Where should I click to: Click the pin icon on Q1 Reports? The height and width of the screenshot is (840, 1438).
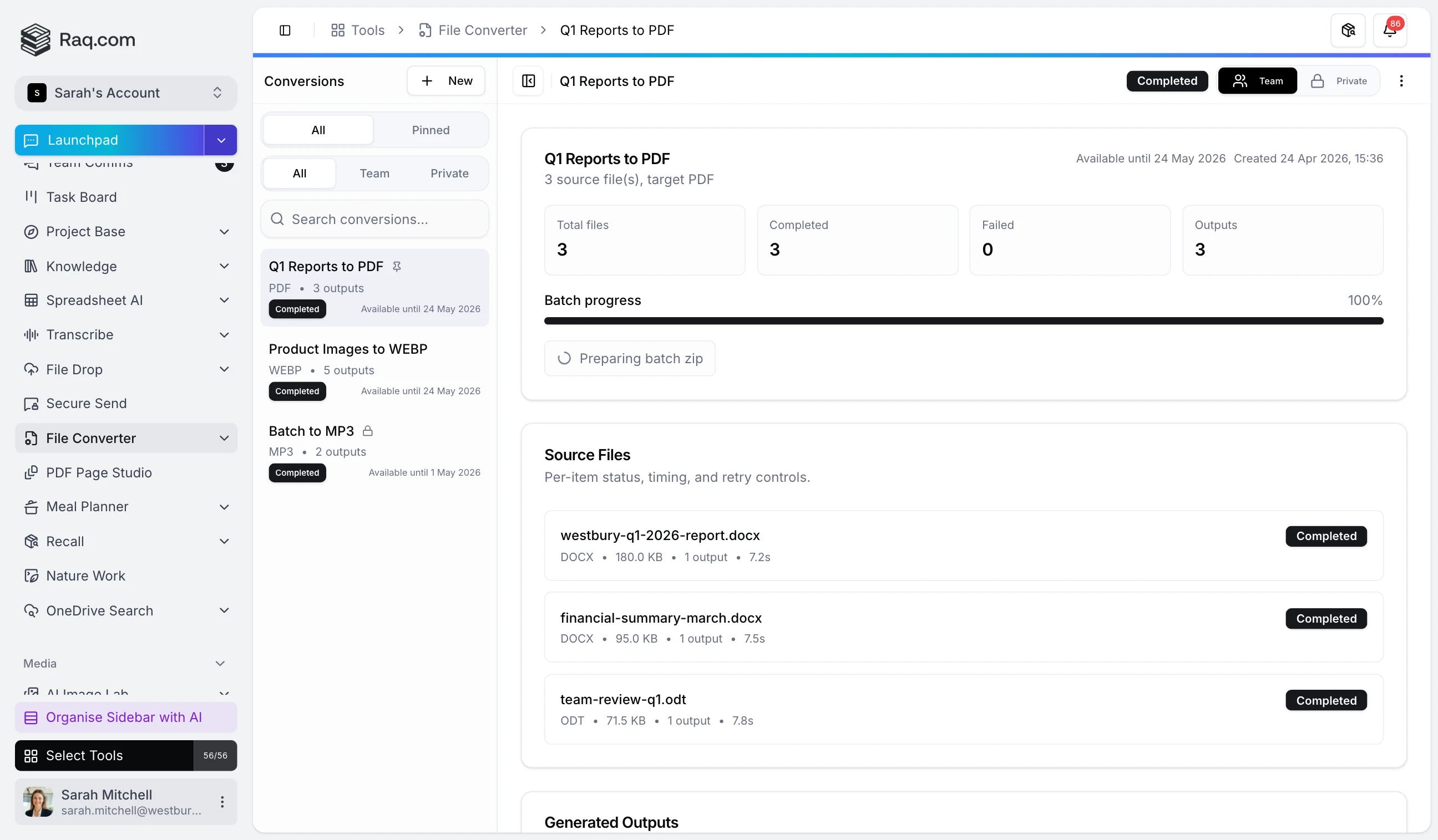pos(397,266)
